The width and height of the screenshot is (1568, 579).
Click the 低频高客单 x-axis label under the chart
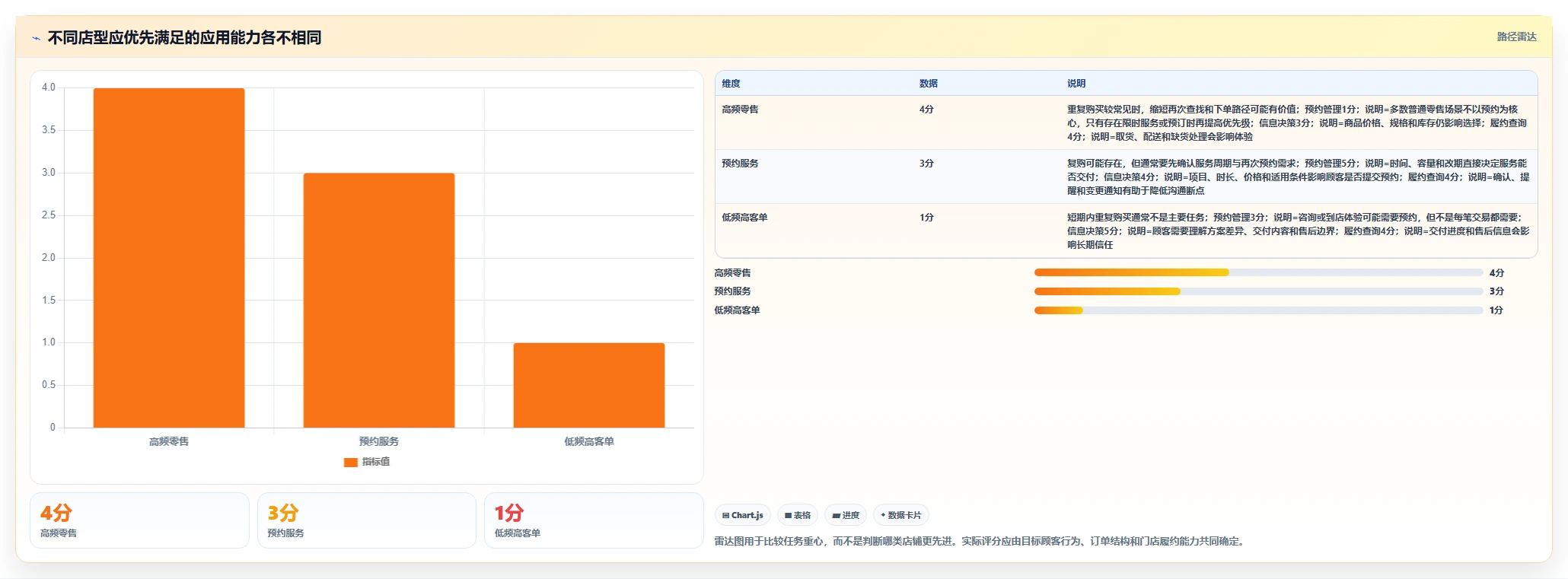[x=589, y=441]
